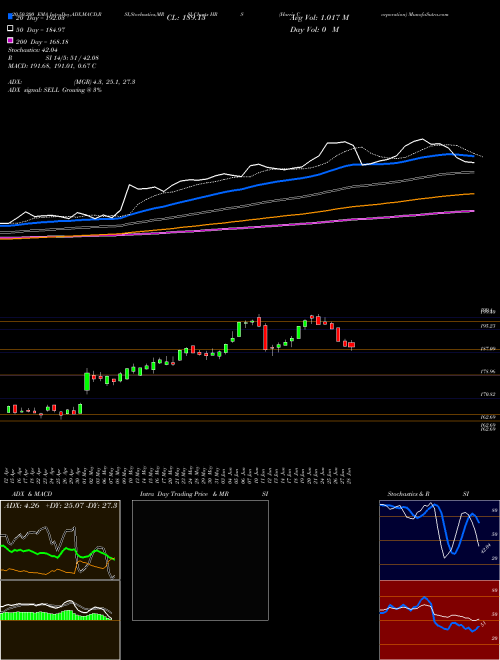Viewport: 500px width, 660px height.
Task: Click the 'Day Vol: 0 M' label
Action: tap(314, 29)
